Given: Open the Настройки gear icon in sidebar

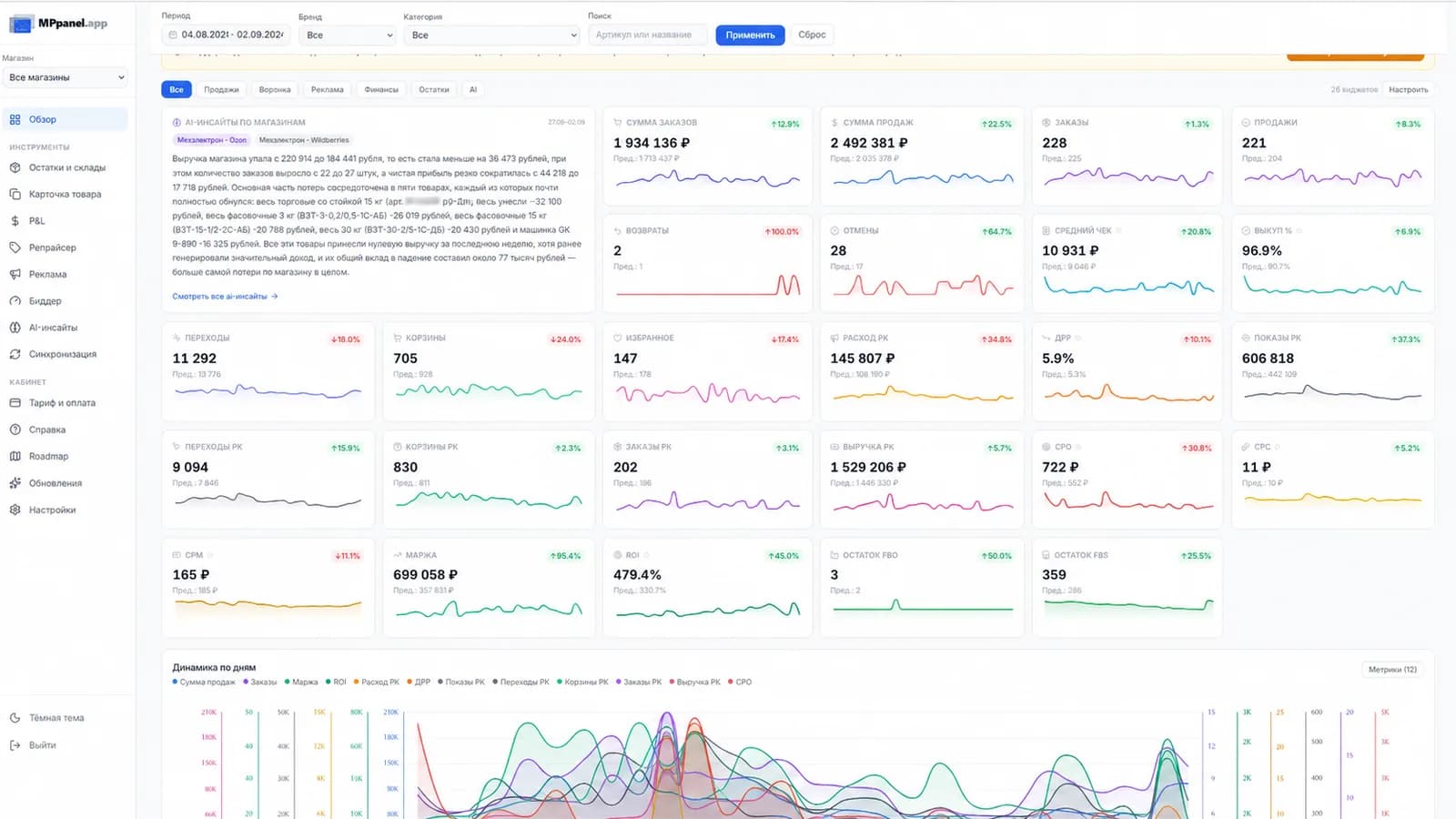Looking at the screenshot, I should pos(15,510).
